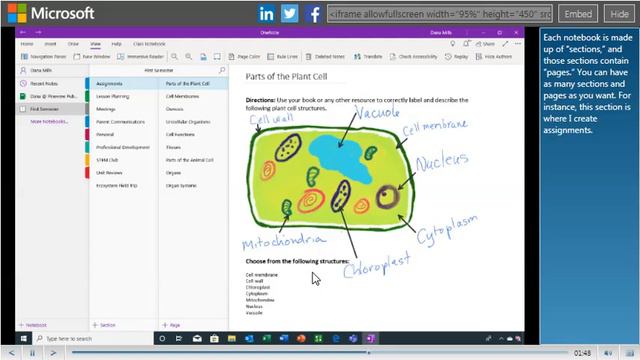Image resolution: width=640 pixels, height=360 pixels.
Task: Click the 100% zoom page icon
Action: pos(203,57)
